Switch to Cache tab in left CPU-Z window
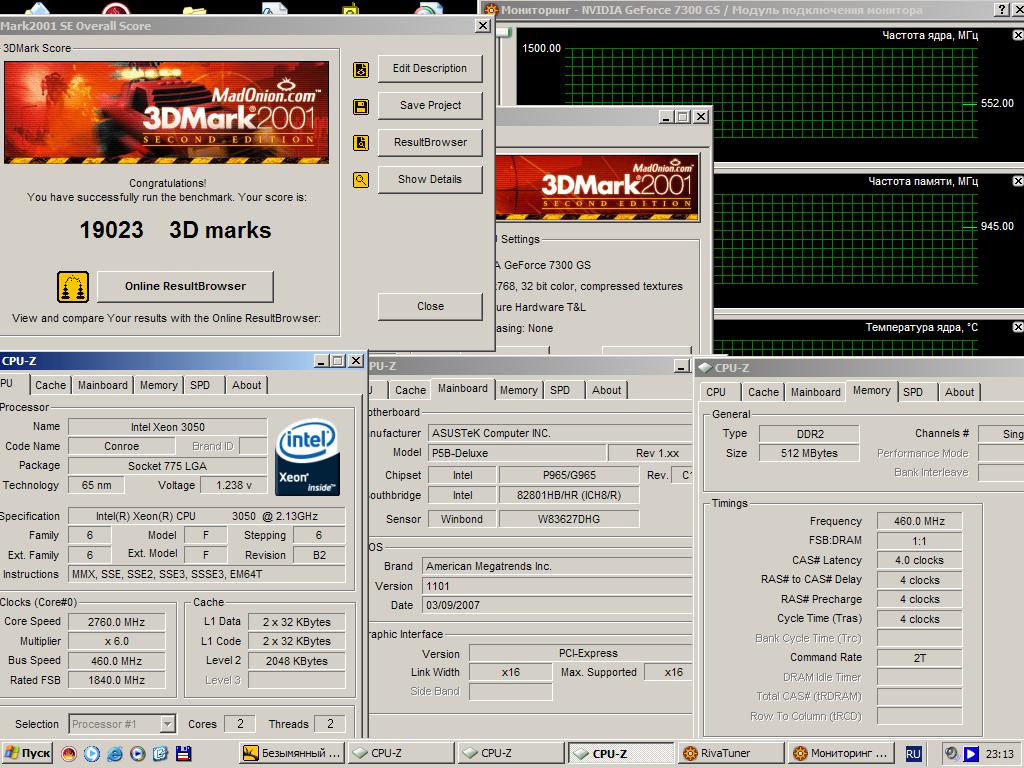Image resolution: width=1024 pixels, height=768 pixels. (x=50, y=385)
